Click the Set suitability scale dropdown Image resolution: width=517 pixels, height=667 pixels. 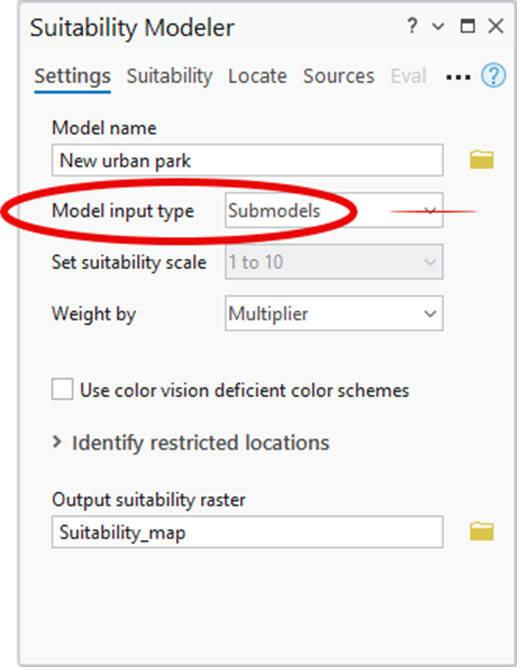click(334, 262)
